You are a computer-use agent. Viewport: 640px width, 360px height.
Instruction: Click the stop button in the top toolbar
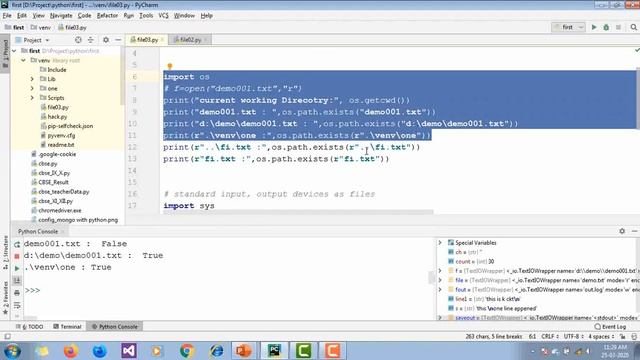click(x=618, y=27)
